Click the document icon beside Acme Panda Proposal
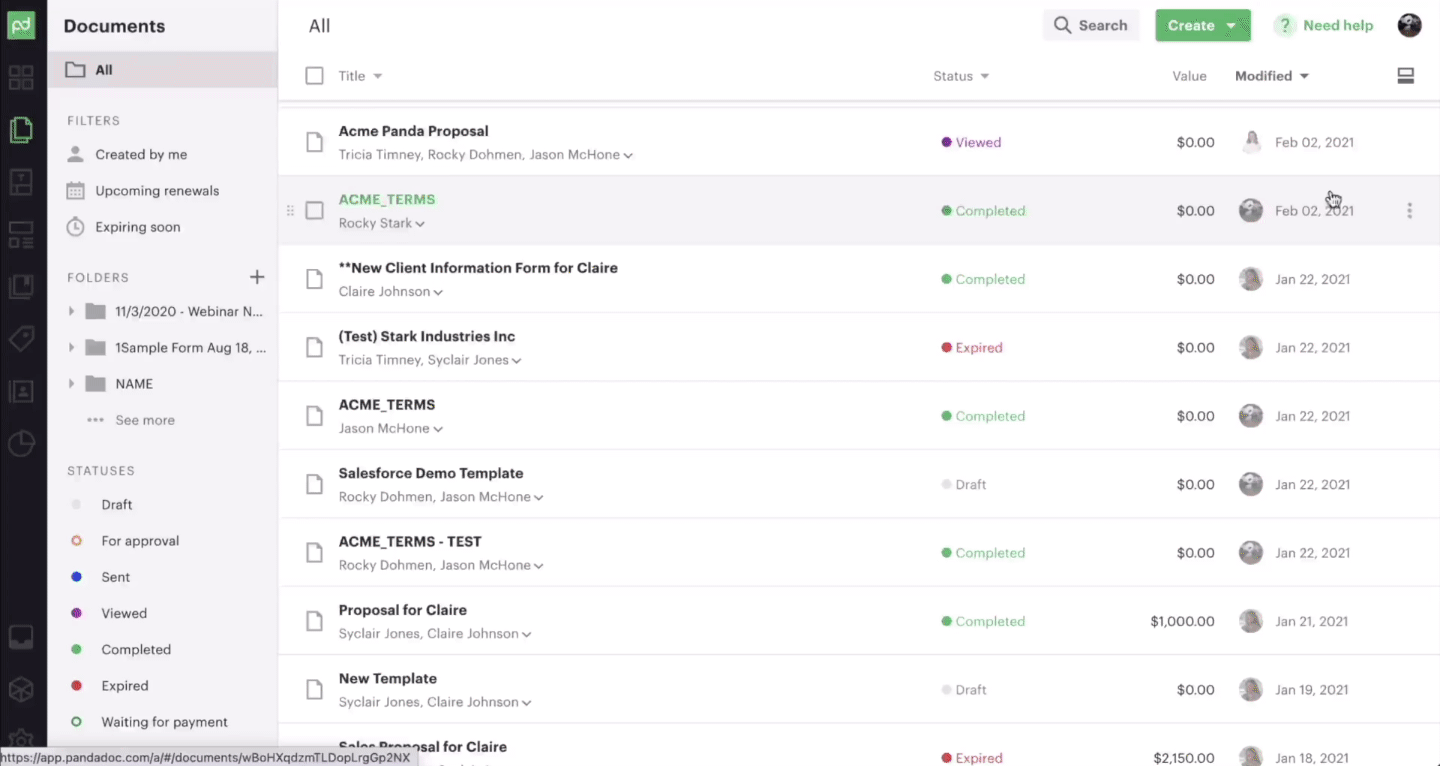The width and height of the screenshot is (1440, 766). coord(314,142)
